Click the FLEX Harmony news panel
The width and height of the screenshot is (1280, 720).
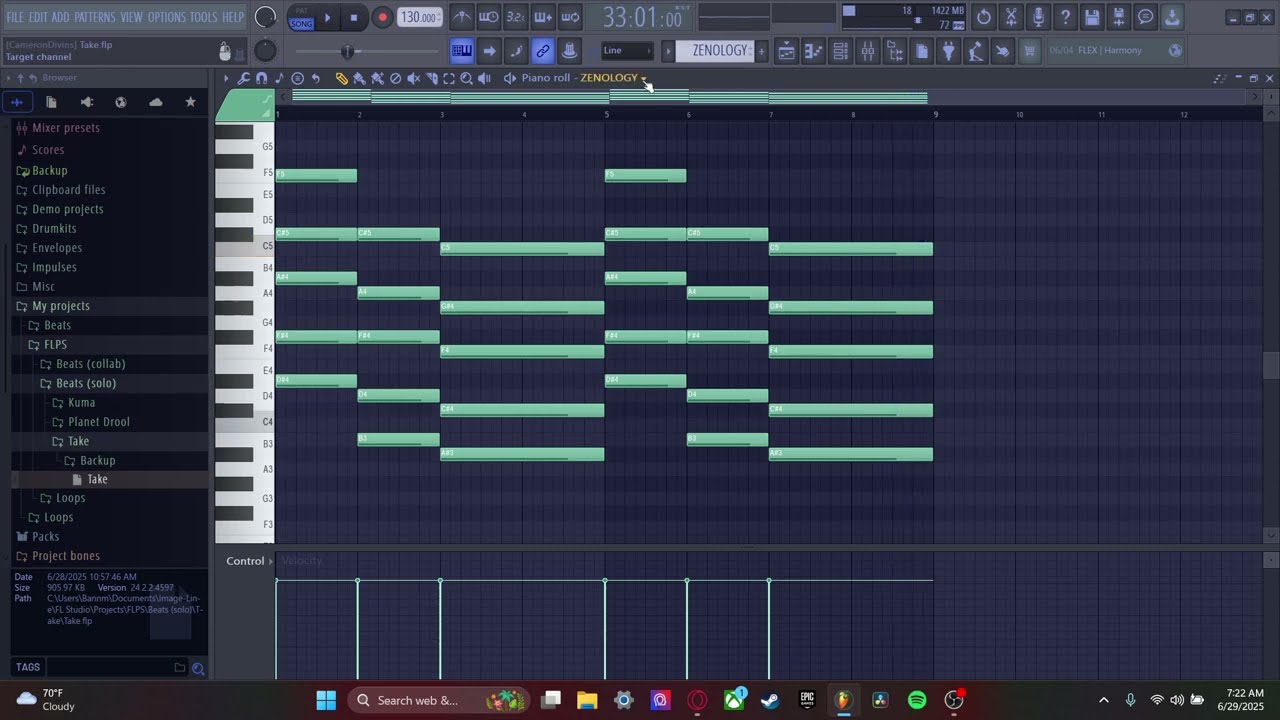[1115, 51]
